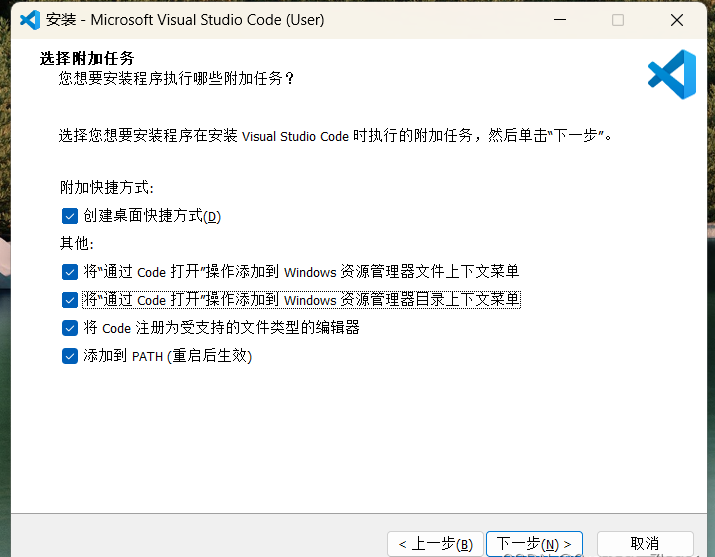
Task: Click the instruction text mentioning Visual Studio Code
Action: [335, 135]
